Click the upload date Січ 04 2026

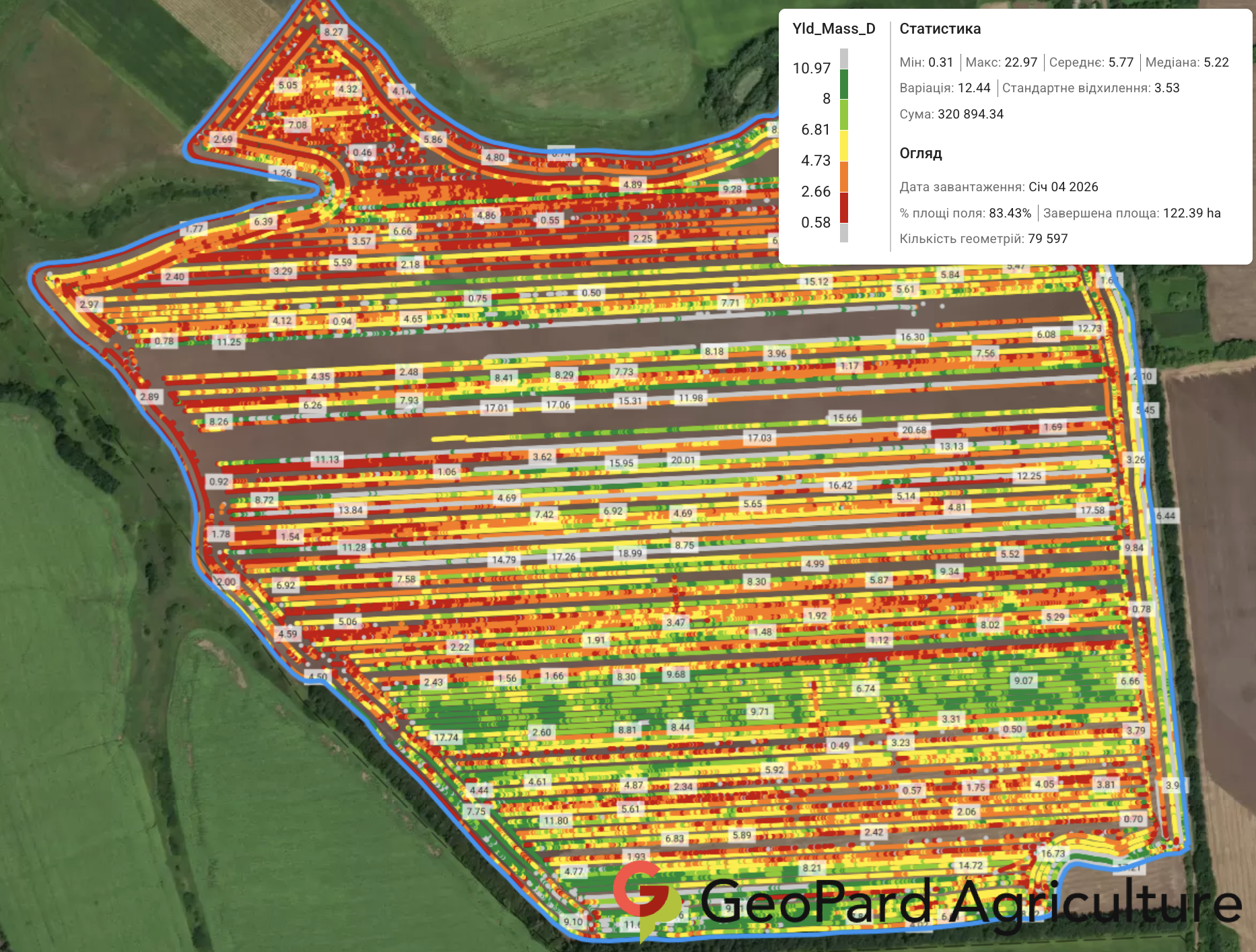[x=1063, y=187]
